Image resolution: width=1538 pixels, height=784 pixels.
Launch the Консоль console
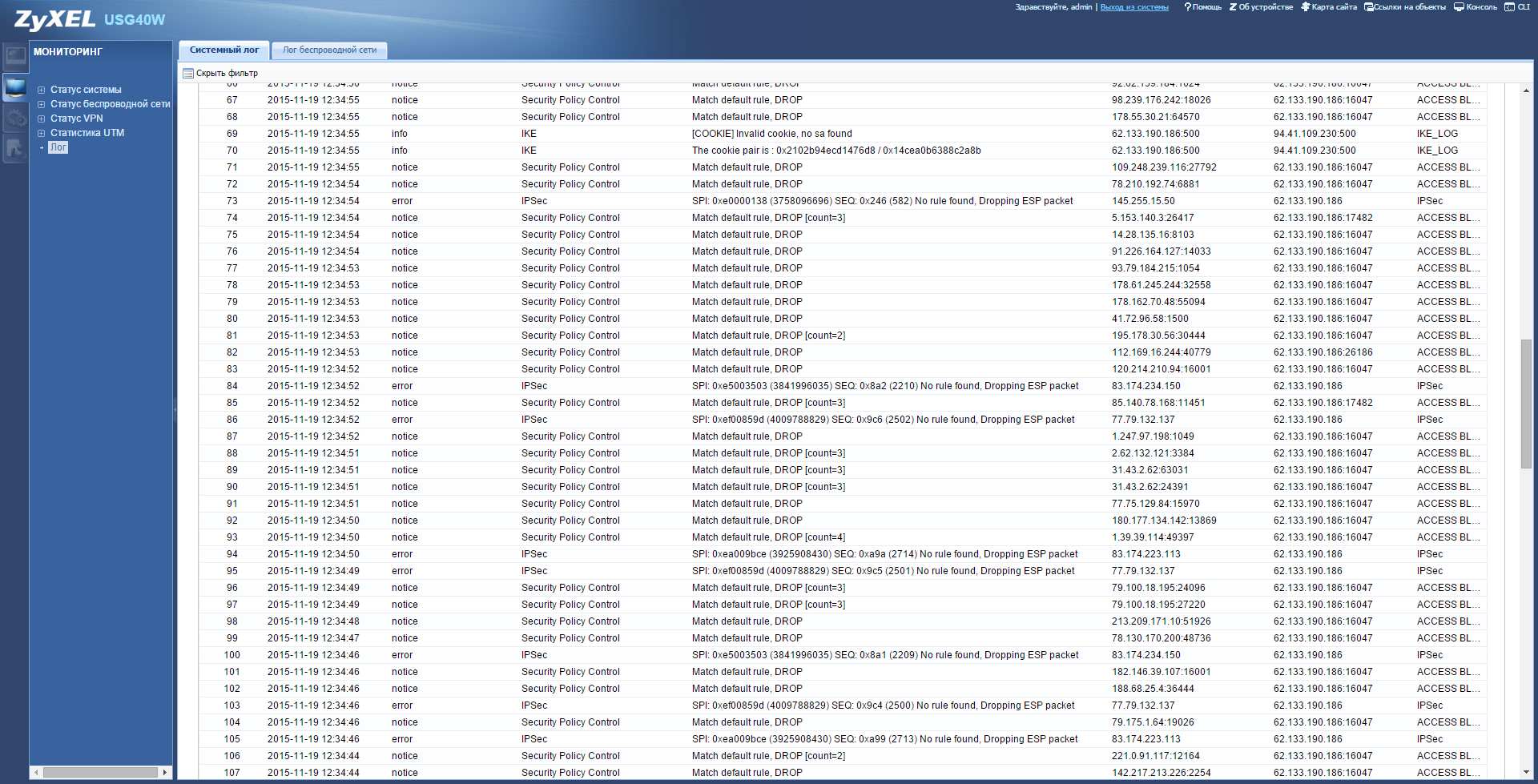(x=1476, y=7)
